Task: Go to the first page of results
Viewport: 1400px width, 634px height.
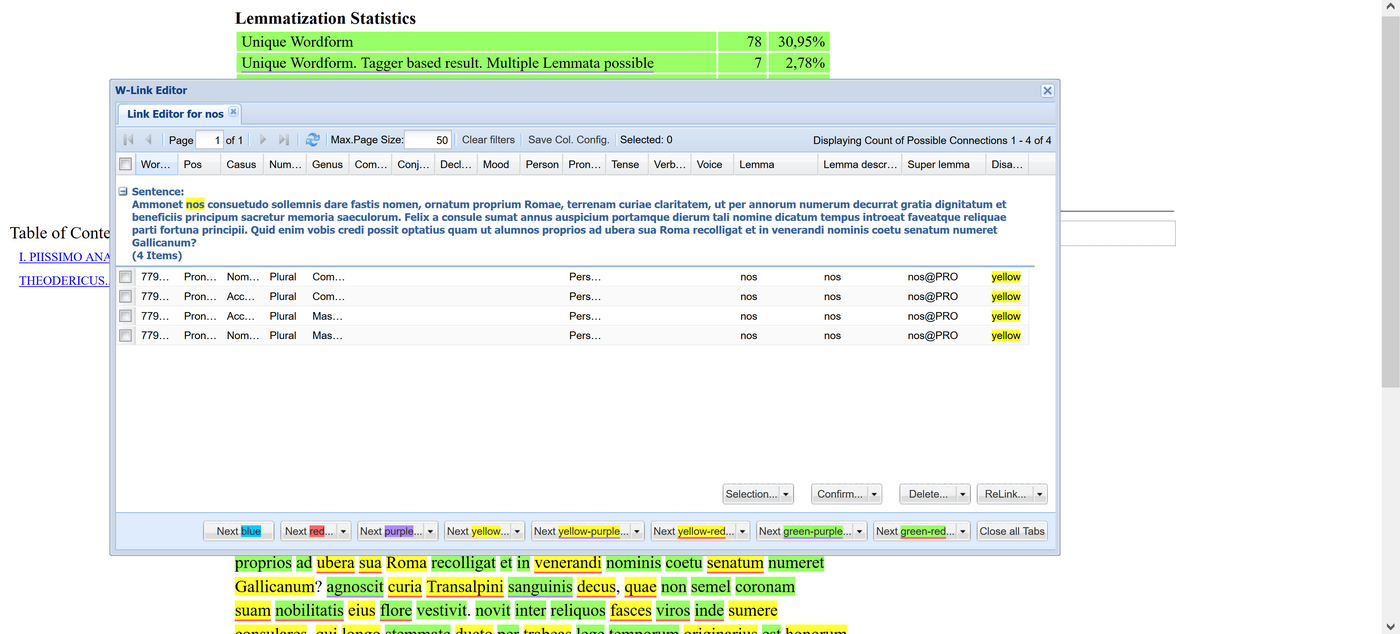Action: pos(128,140)
